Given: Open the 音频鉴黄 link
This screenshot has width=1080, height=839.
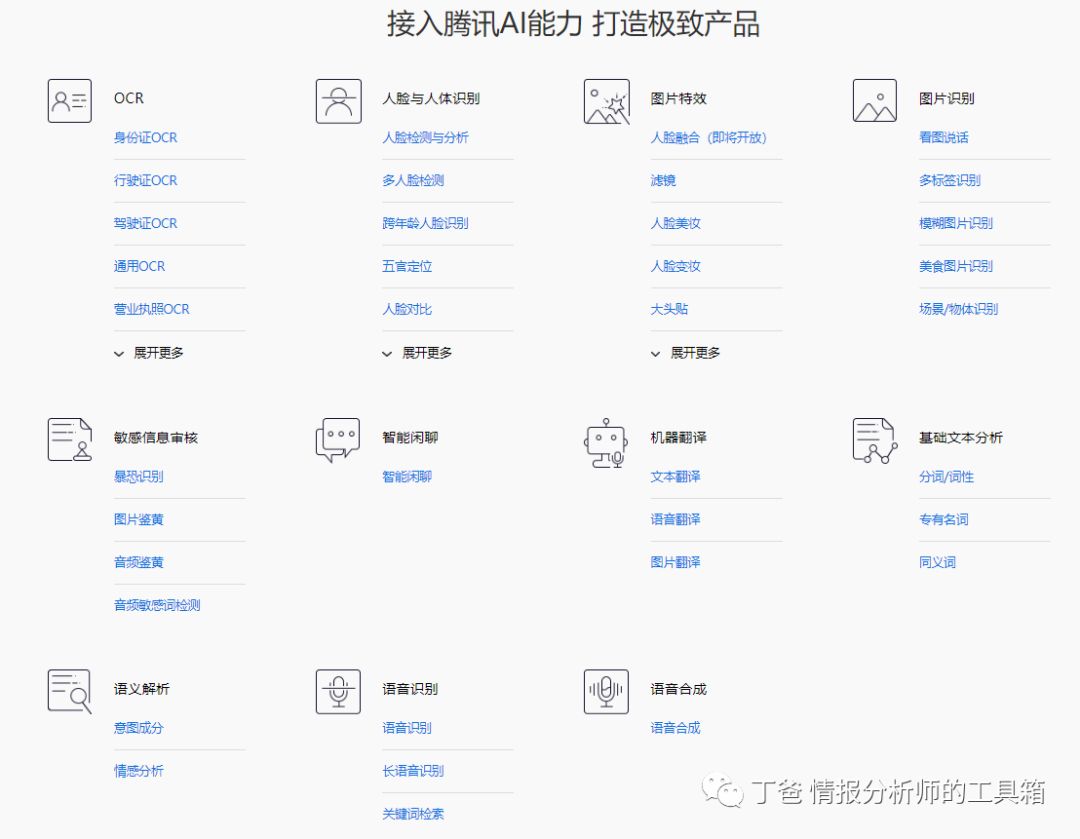Looking at the screenshot, I should coord(138,562).
